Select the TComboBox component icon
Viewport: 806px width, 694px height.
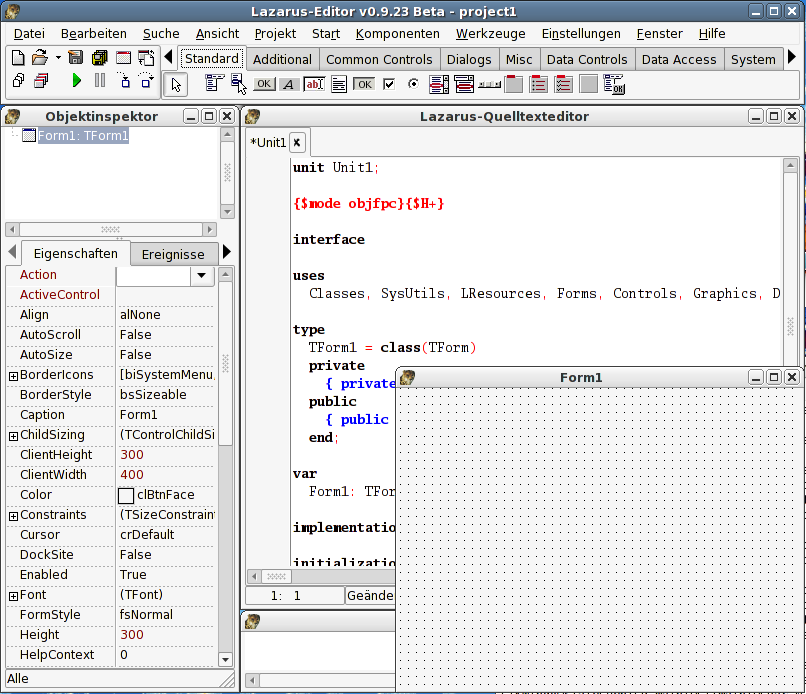point(464,84)
